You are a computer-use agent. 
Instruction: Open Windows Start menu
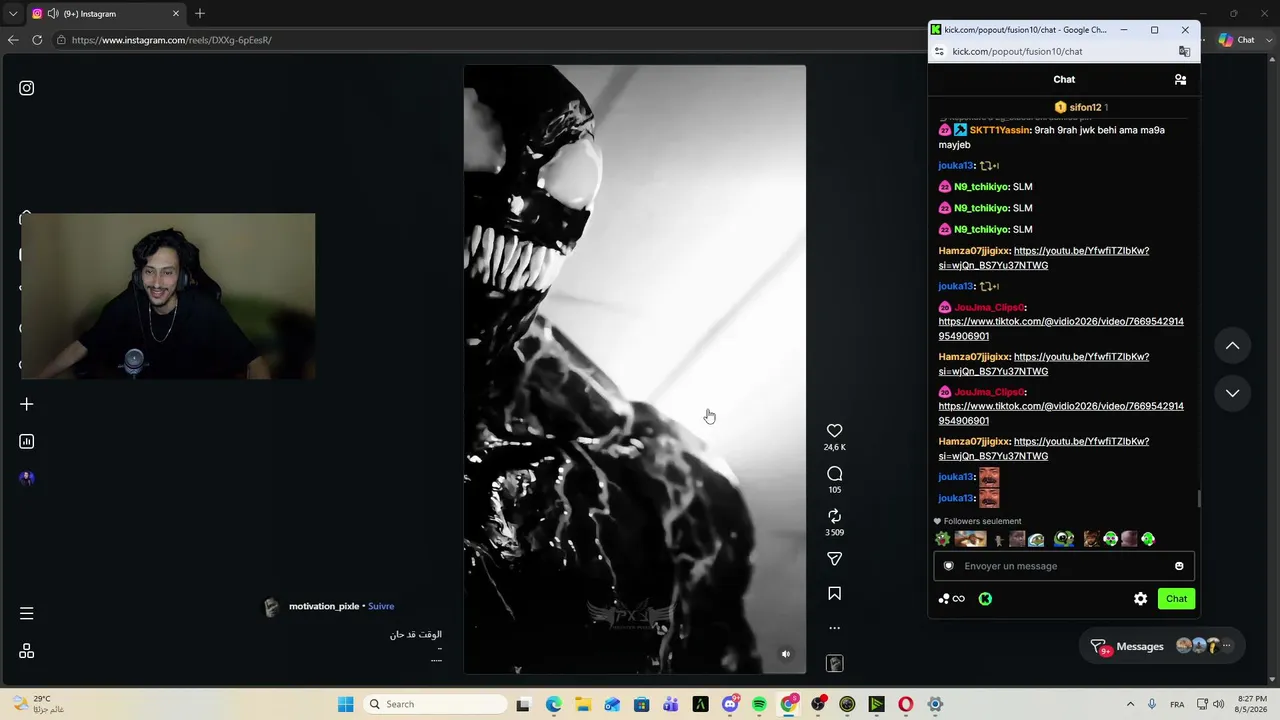(345, 704)
